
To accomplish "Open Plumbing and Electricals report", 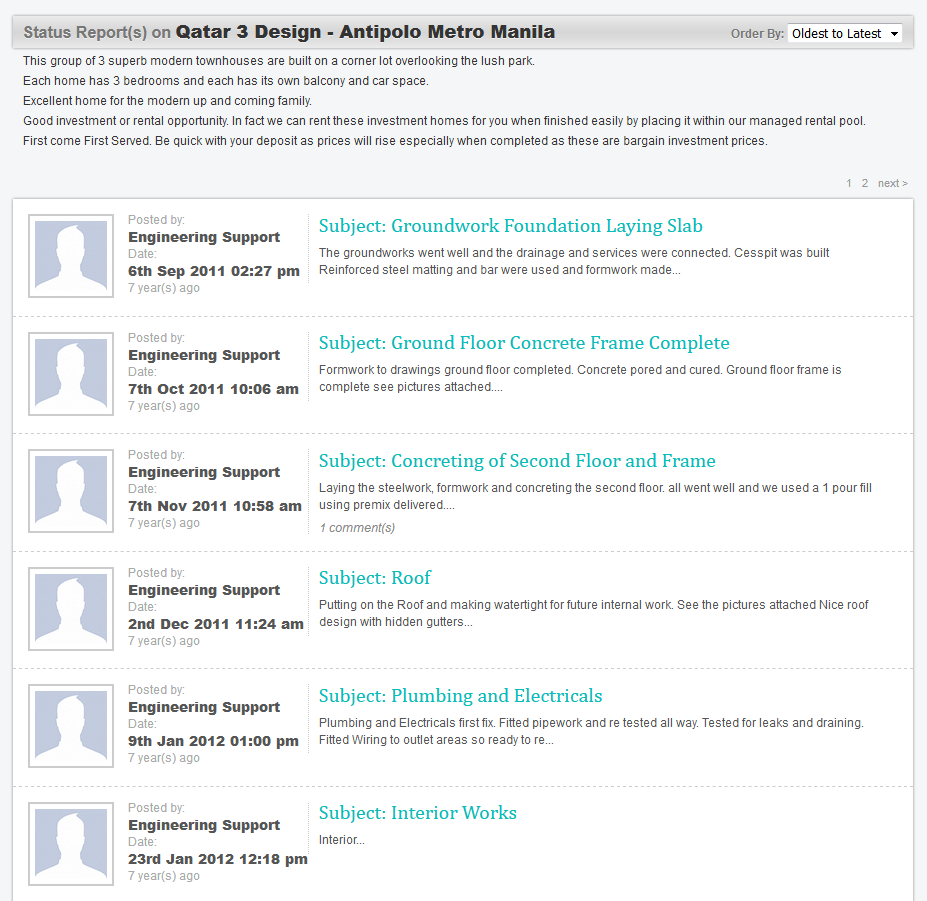I will click(460, 696).
